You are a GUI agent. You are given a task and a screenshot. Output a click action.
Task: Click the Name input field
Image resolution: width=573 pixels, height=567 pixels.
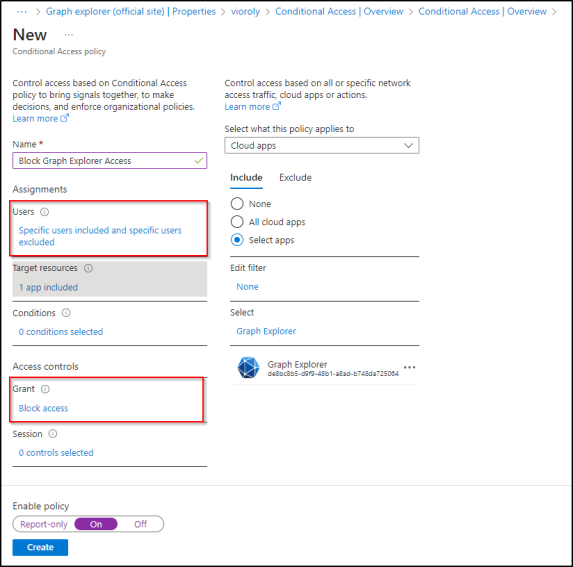click(110, 160)
